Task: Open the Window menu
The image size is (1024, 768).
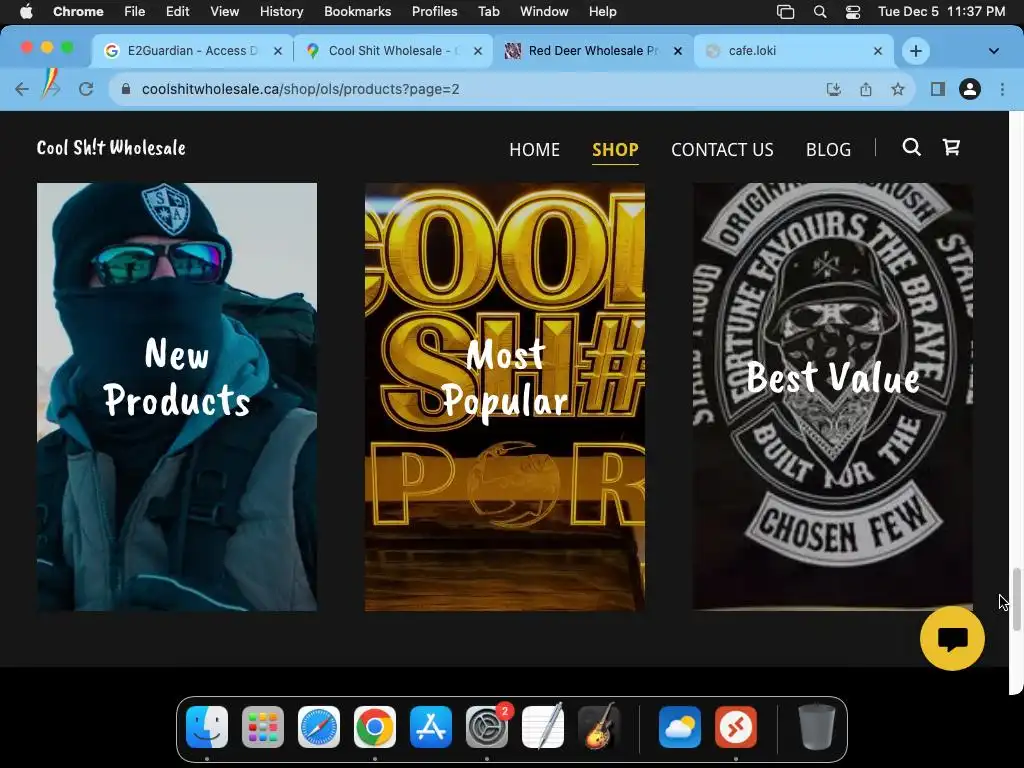Action: tap(544, 12)
